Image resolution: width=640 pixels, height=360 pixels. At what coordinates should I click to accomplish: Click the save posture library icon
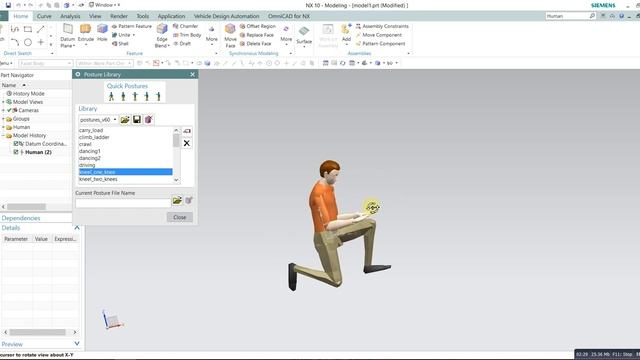(137, 120)
